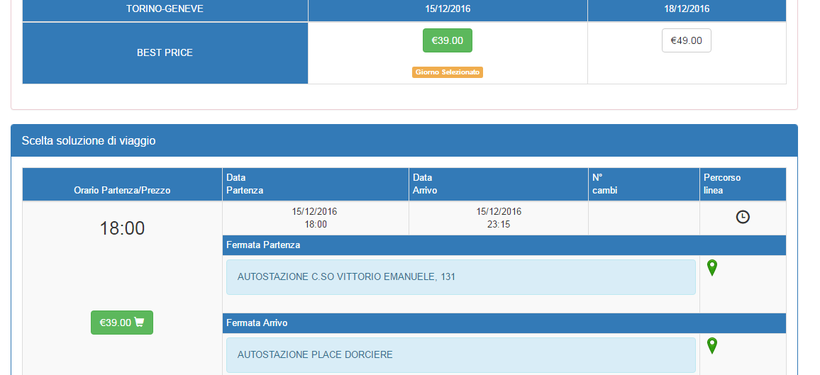Click the large 18:00 departure time
Viewport: 820px width, 375px height.
[122, 229]
